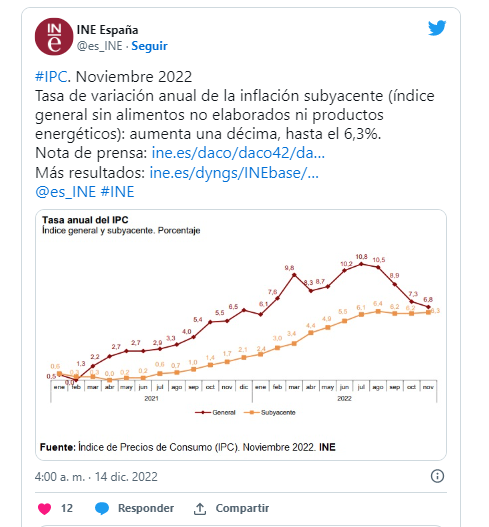Click the share upload arrow icon
489x527 pixels.
click(200, 509)
